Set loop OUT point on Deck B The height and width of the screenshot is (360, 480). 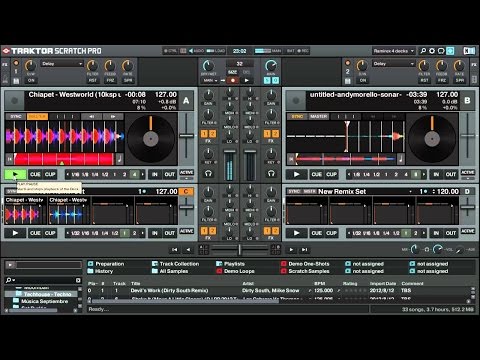click(451, 174)
